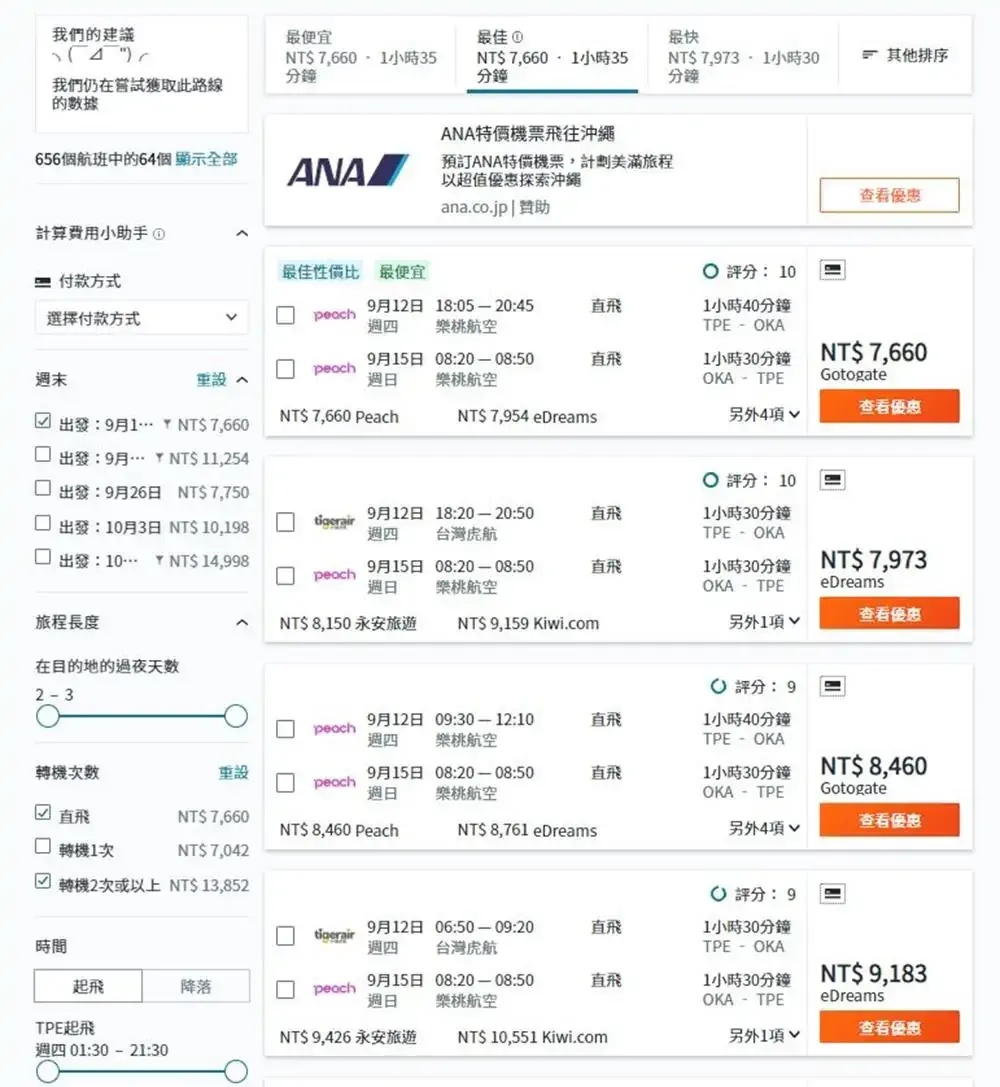This screenshot has width=1000, height=1087.
Task: Open the 其他排序 sorting menu
Action: tap(905, 55)
